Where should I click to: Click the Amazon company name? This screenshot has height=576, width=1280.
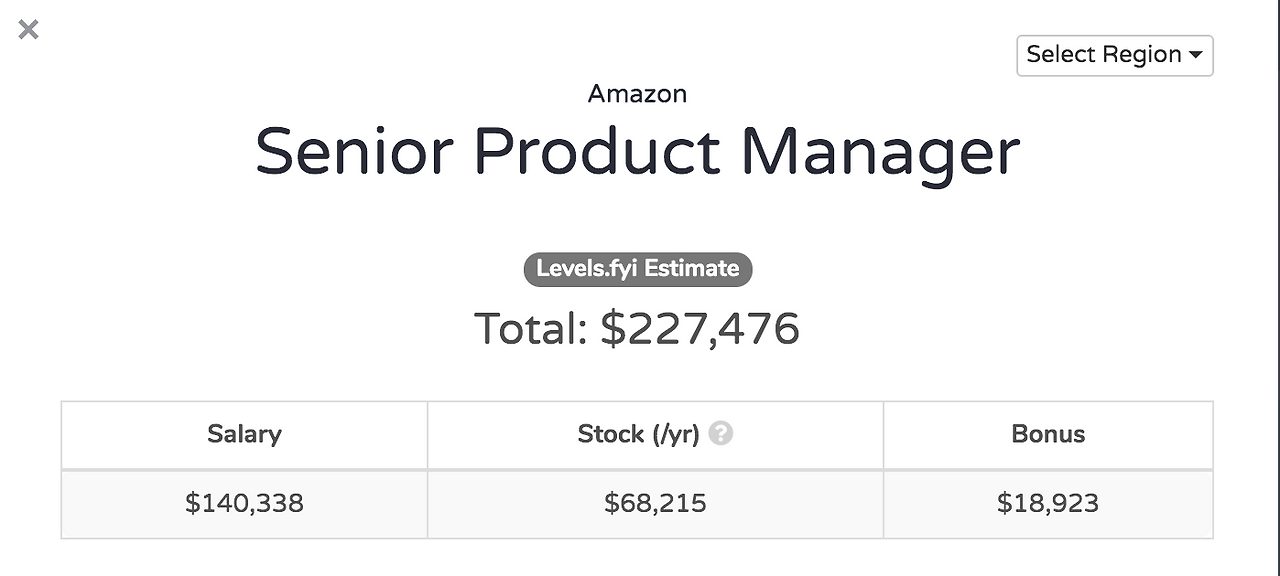(x=637, y=94)
